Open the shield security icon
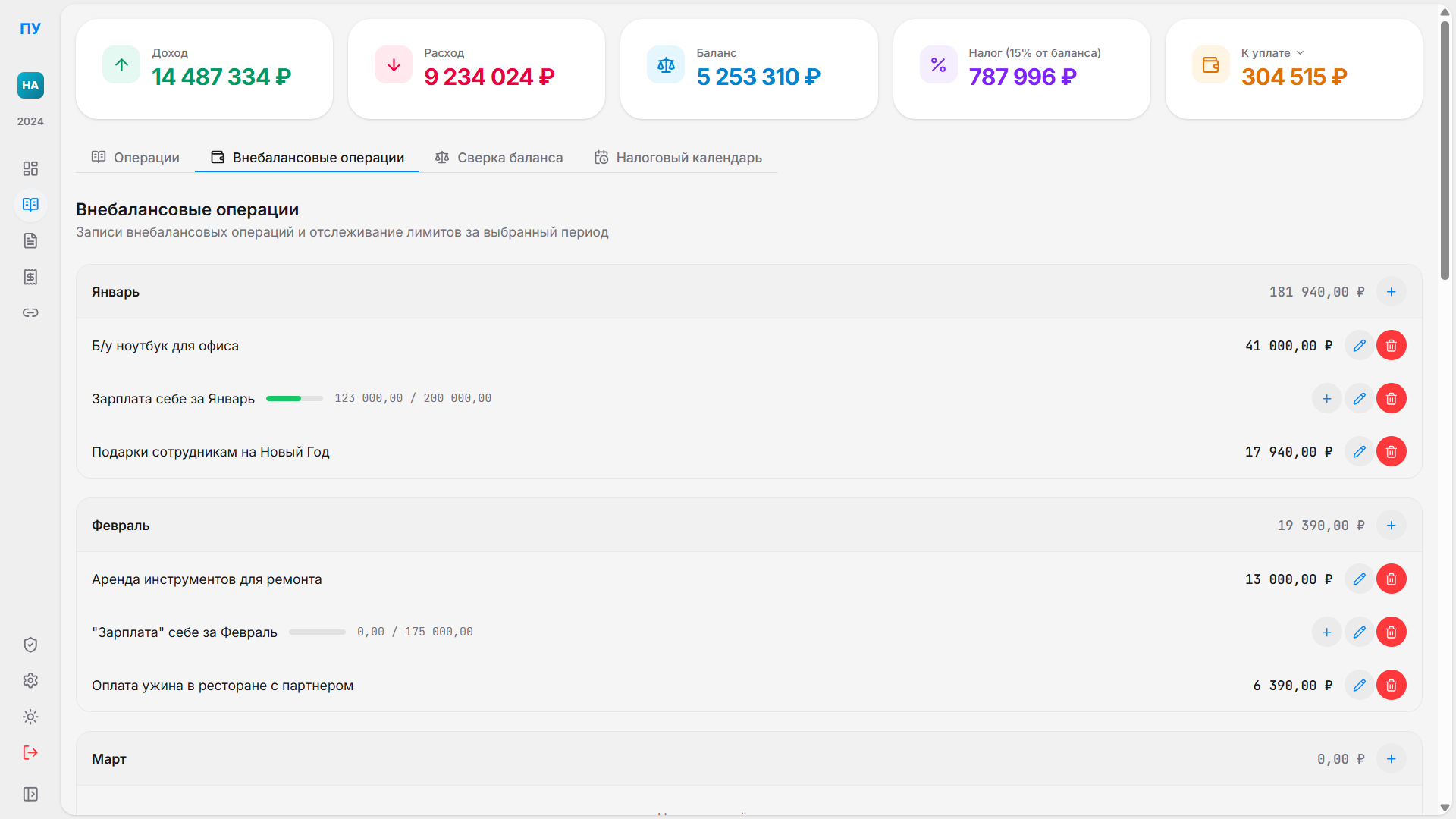 pyautogui.click(x=30, y=645)
